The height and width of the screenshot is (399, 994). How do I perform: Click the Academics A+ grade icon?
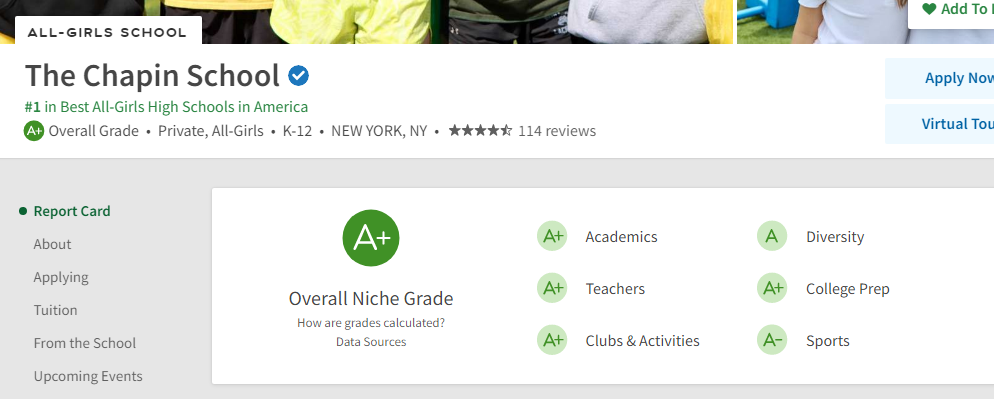coord(552,237)
